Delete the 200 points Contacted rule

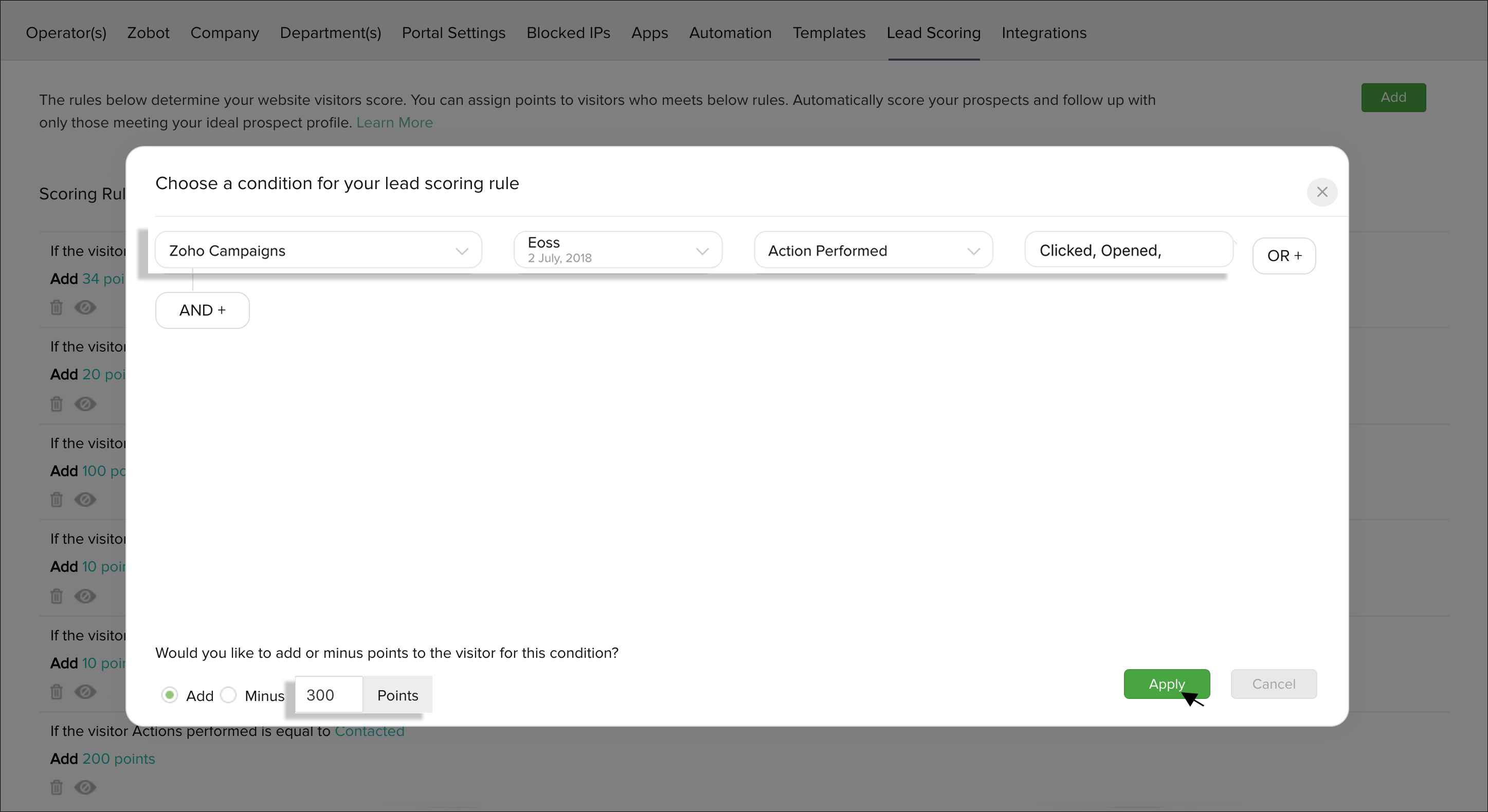[x=57, y=787]
